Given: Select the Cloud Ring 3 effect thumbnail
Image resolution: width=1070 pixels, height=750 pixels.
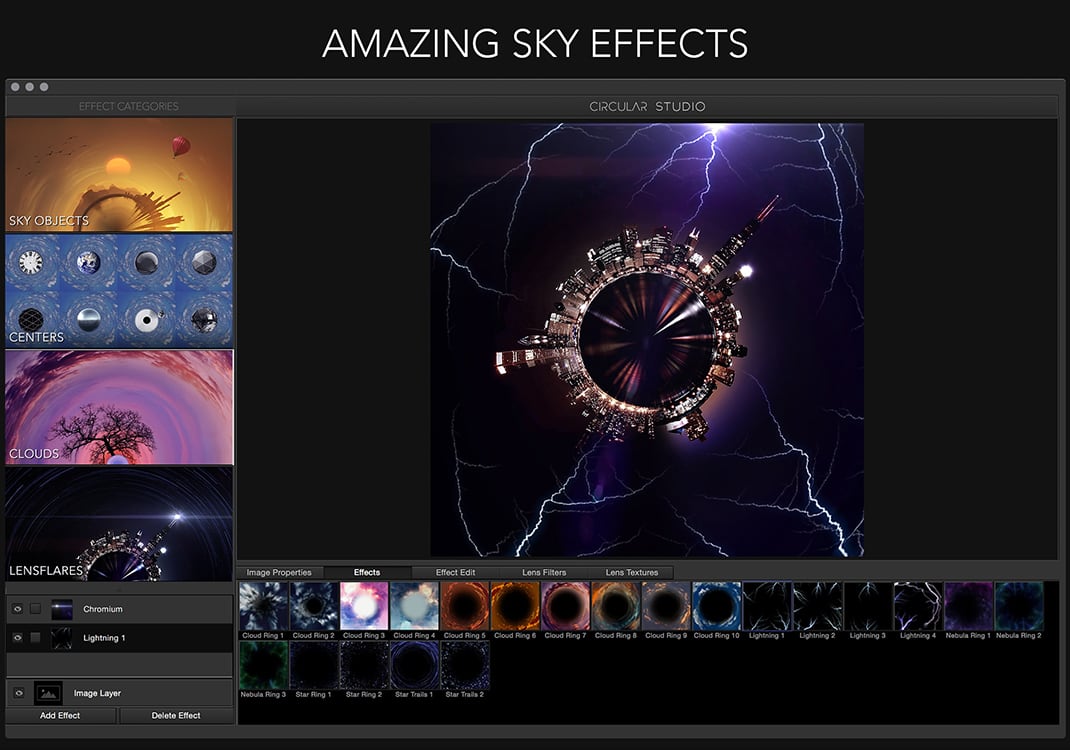Looking at the screenshot, I should click(x=365, y=606).
